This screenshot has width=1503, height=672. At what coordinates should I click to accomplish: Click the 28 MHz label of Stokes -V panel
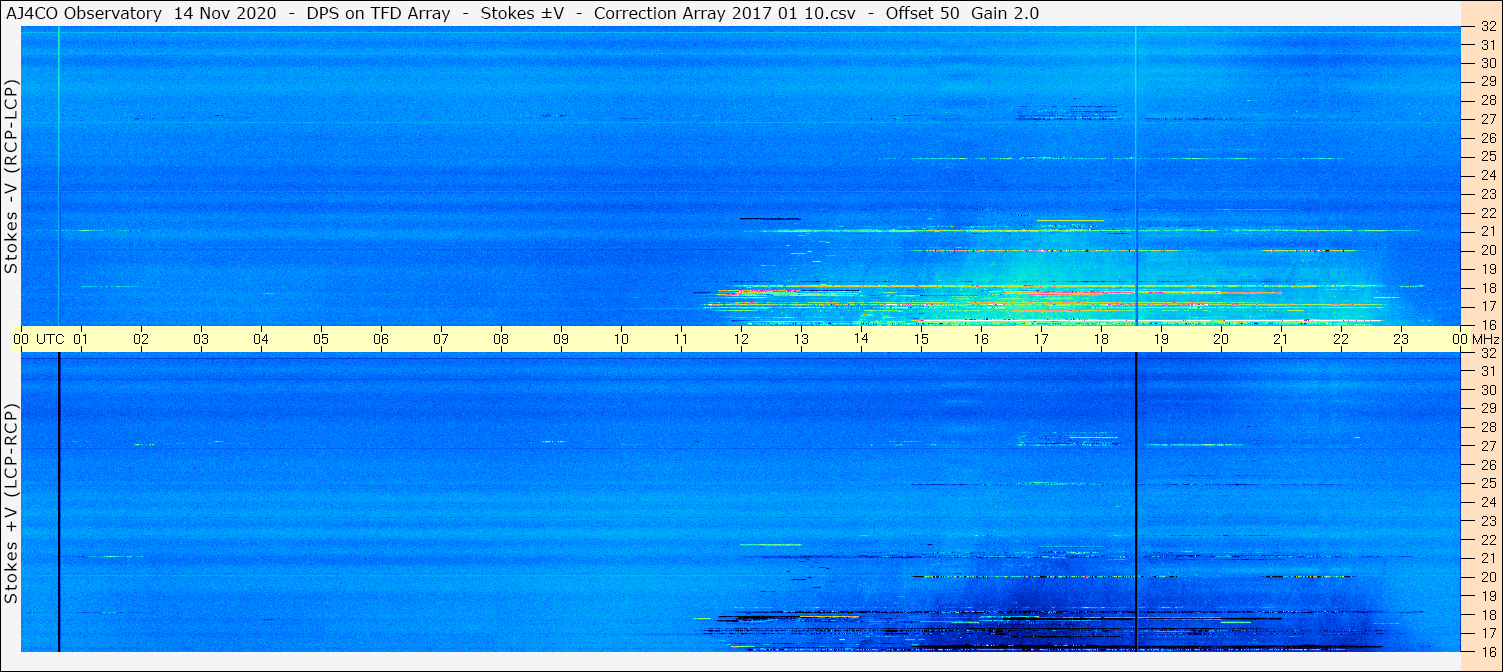point(1487,100)
